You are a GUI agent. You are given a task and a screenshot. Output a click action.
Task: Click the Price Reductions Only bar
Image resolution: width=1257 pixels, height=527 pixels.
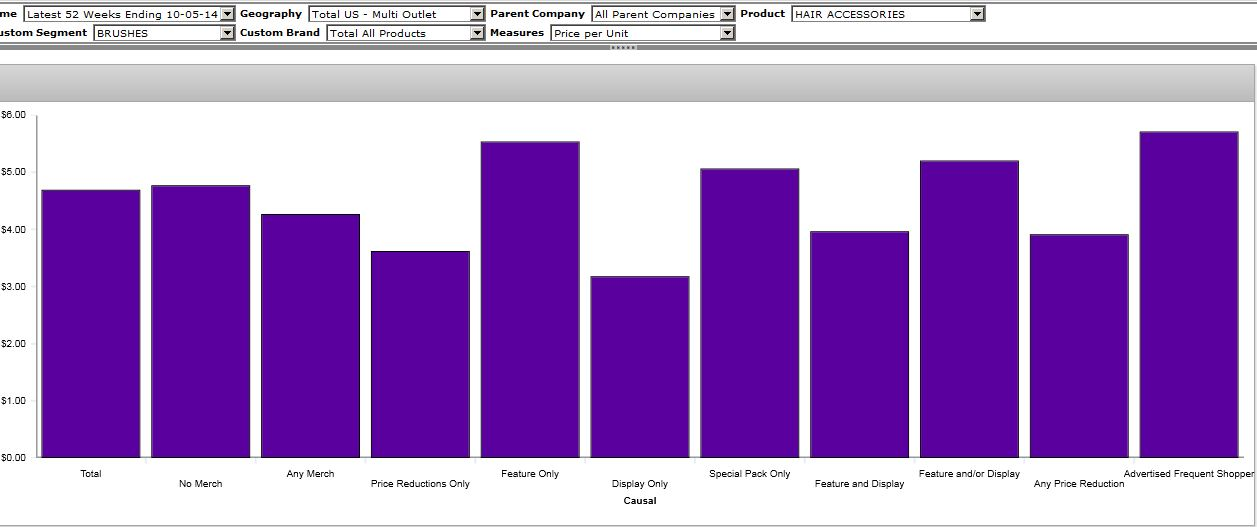tap(420, 354)
